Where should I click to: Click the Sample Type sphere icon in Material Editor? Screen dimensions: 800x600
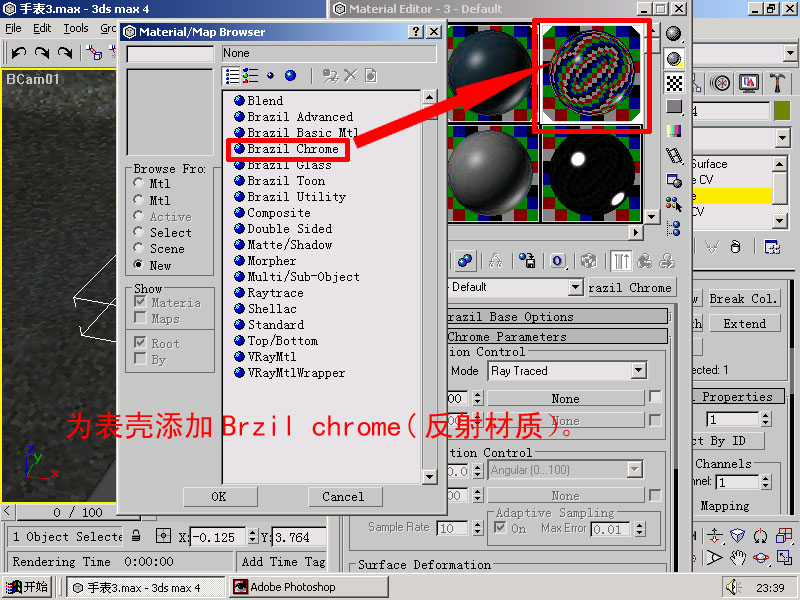[x=674, y=34]
